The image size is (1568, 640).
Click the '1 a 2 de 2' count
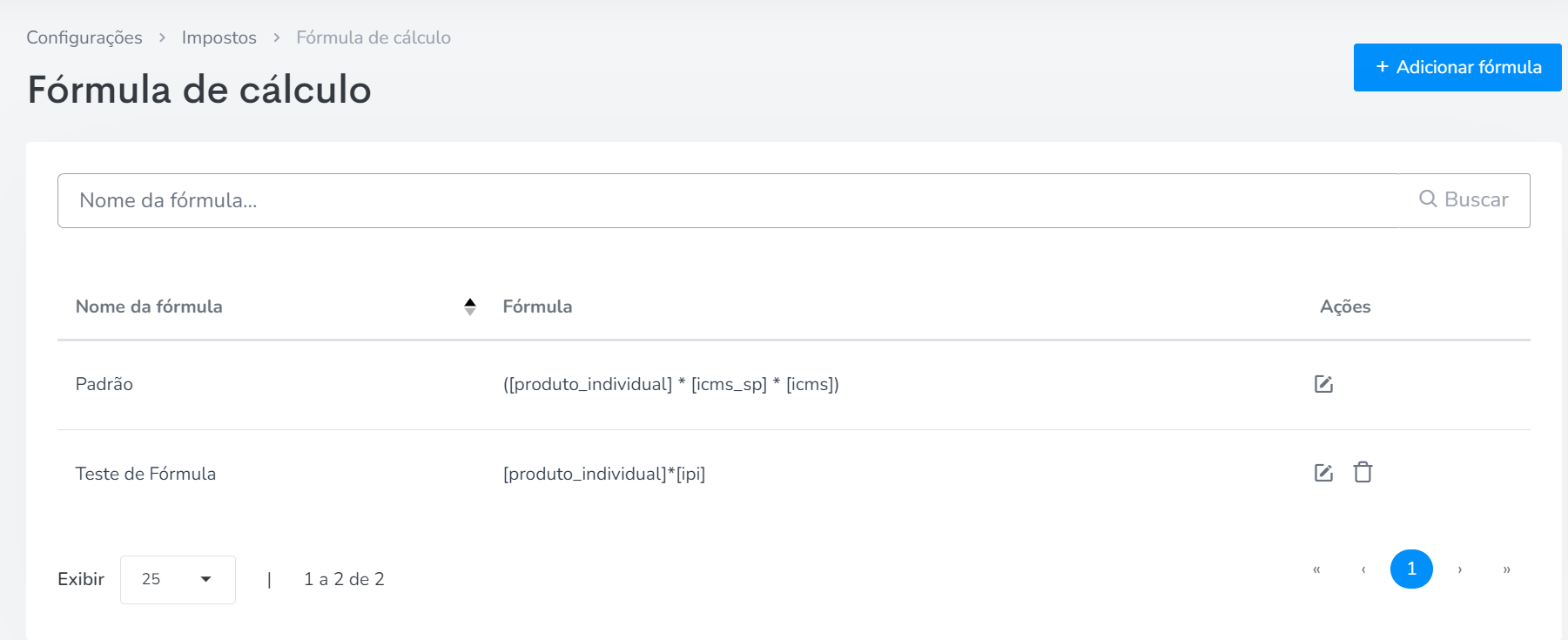344,579
